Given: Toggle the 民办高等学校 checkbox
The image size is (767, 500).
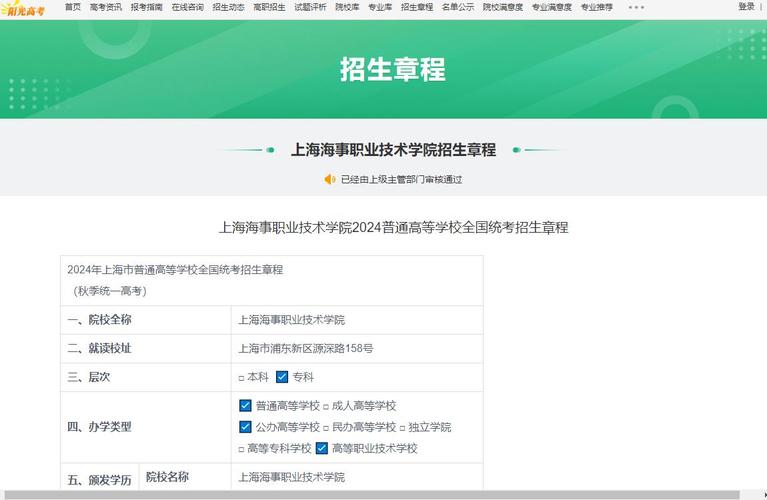Looking at the screenshot, I should click(x=326, y=429).
